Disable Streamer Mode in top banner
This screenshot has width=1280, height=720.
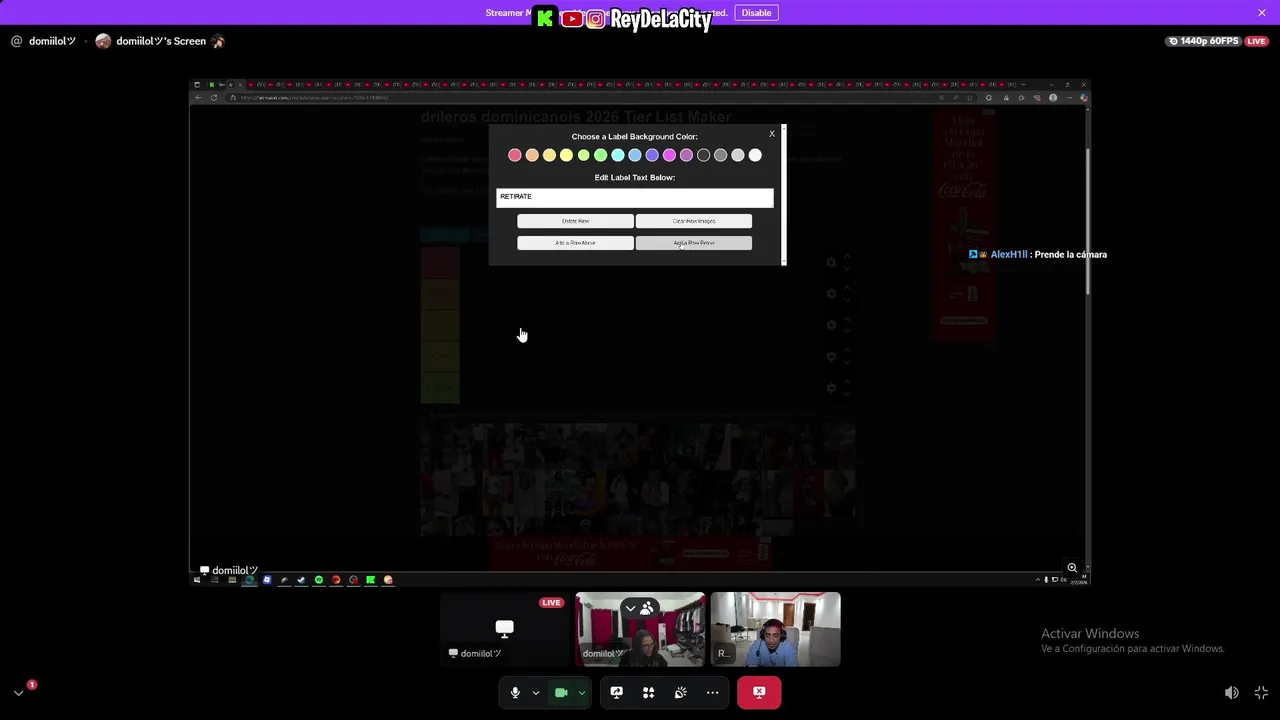click(756, 13)
